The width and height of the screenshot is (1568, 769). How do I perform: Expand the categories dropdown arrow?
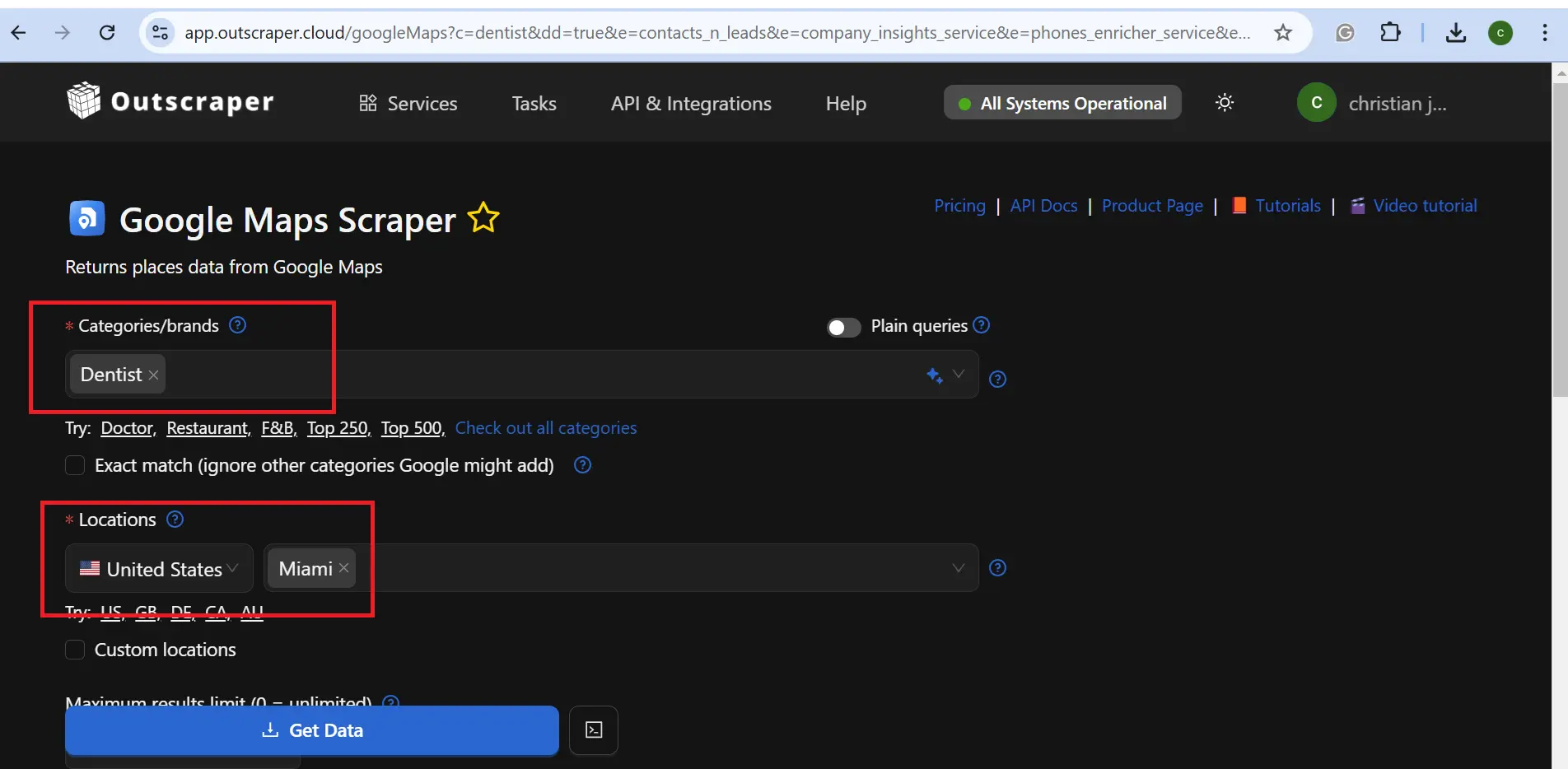(959, 375)
